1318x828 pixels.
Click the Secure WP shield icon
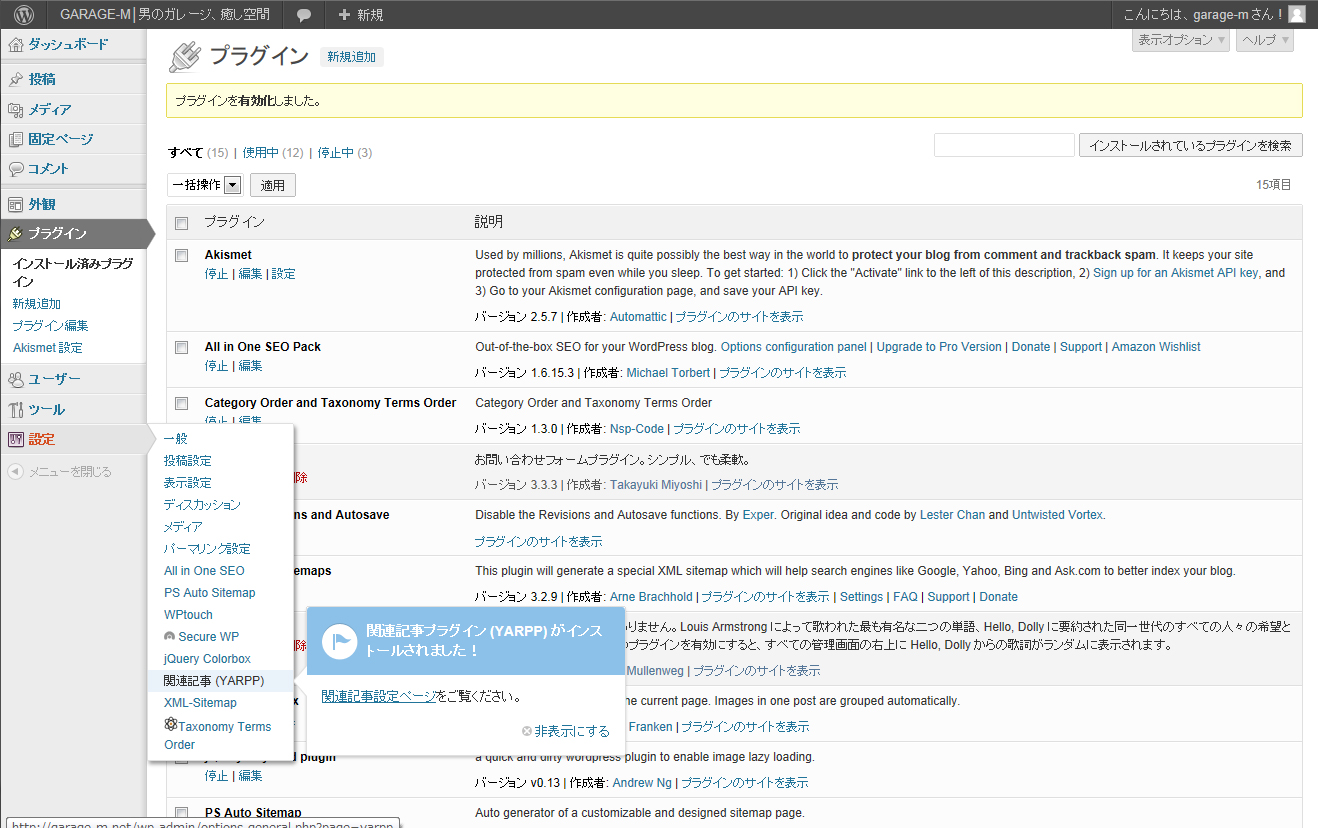point(170,636)
